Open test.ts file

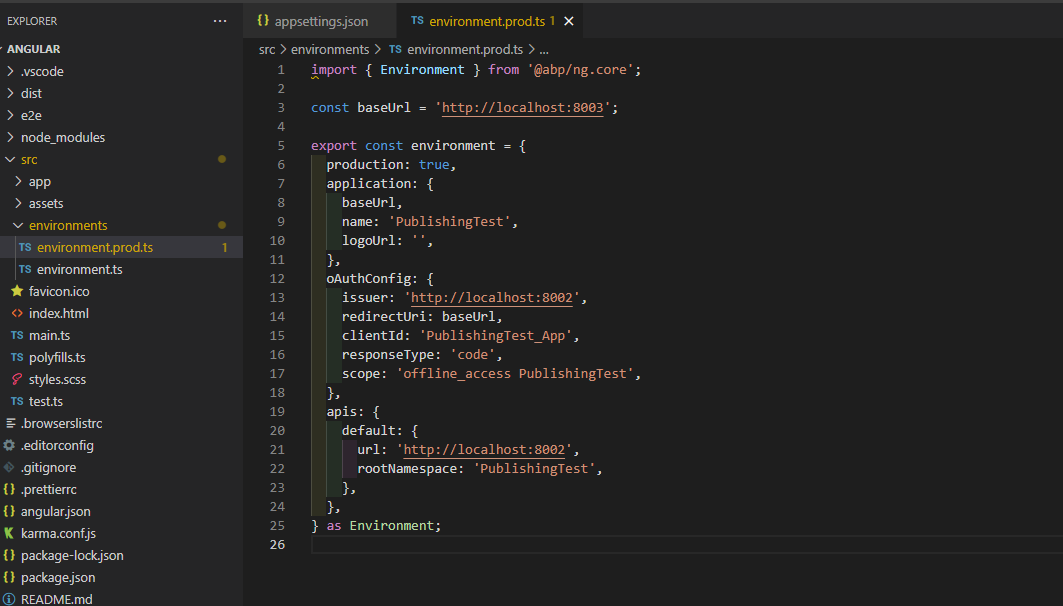tap(45, 402)
